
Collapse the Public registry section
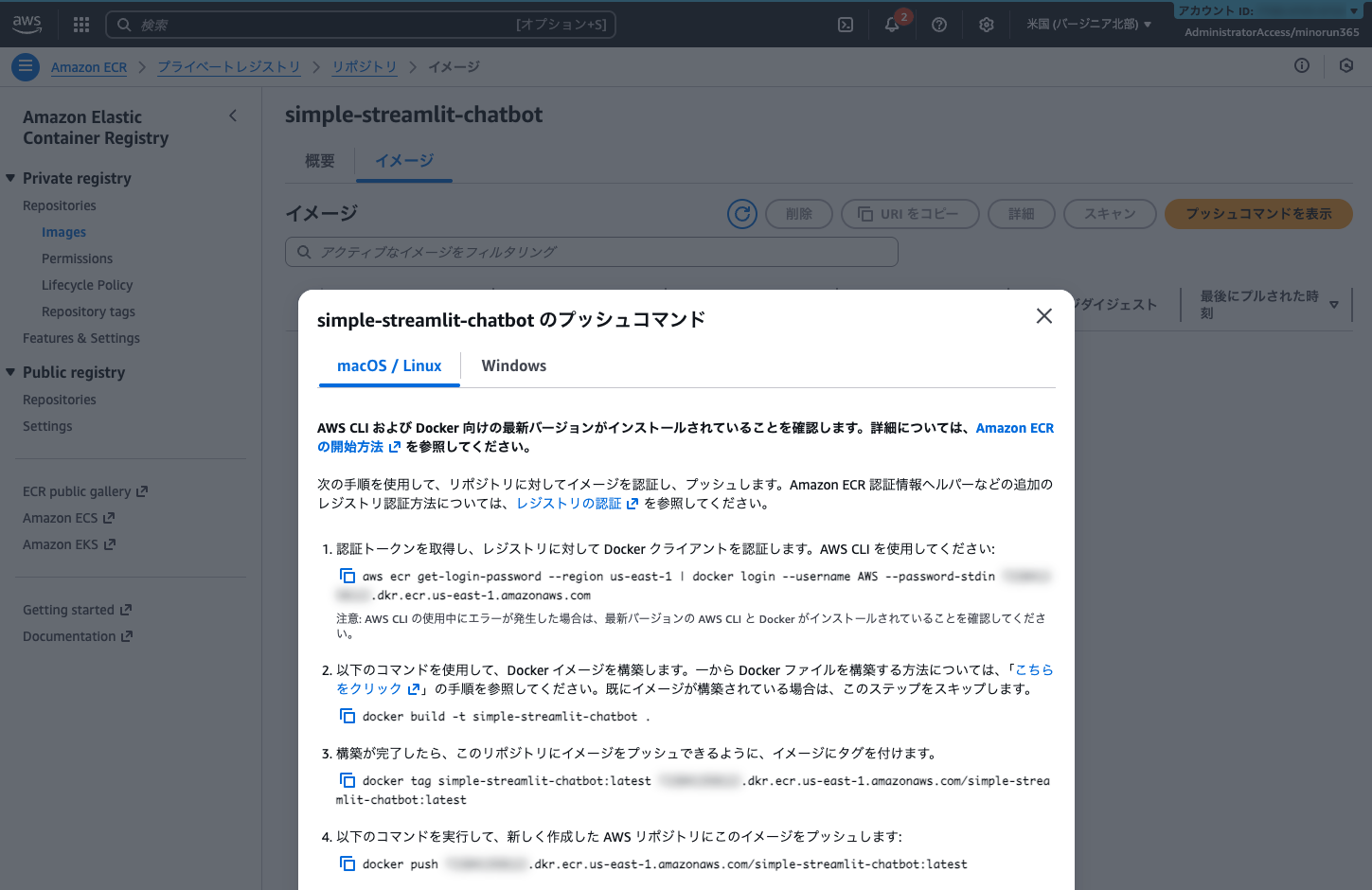[x=11, y=372]
